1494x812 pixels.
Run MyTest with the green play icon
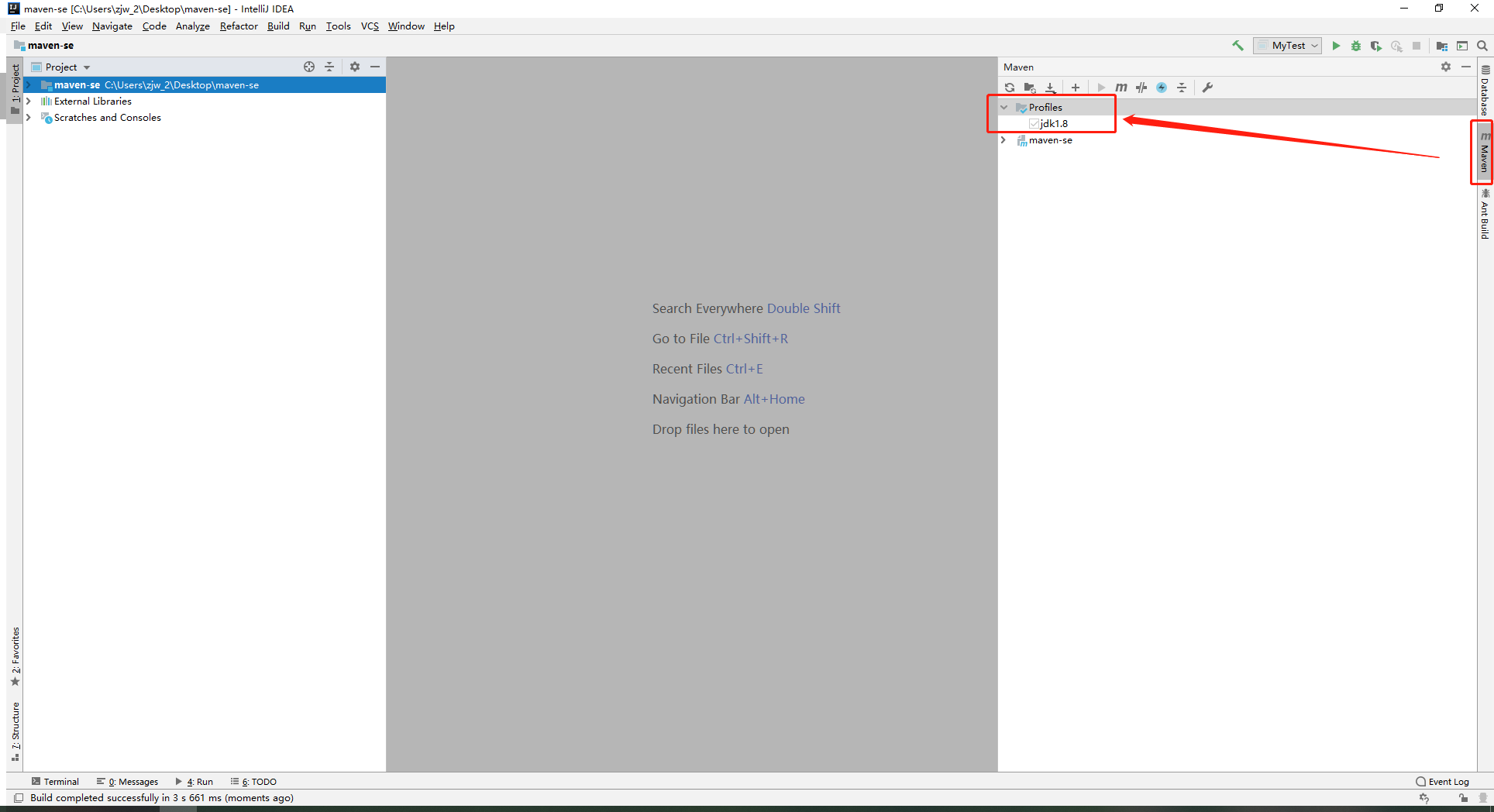pos(1336,46)
